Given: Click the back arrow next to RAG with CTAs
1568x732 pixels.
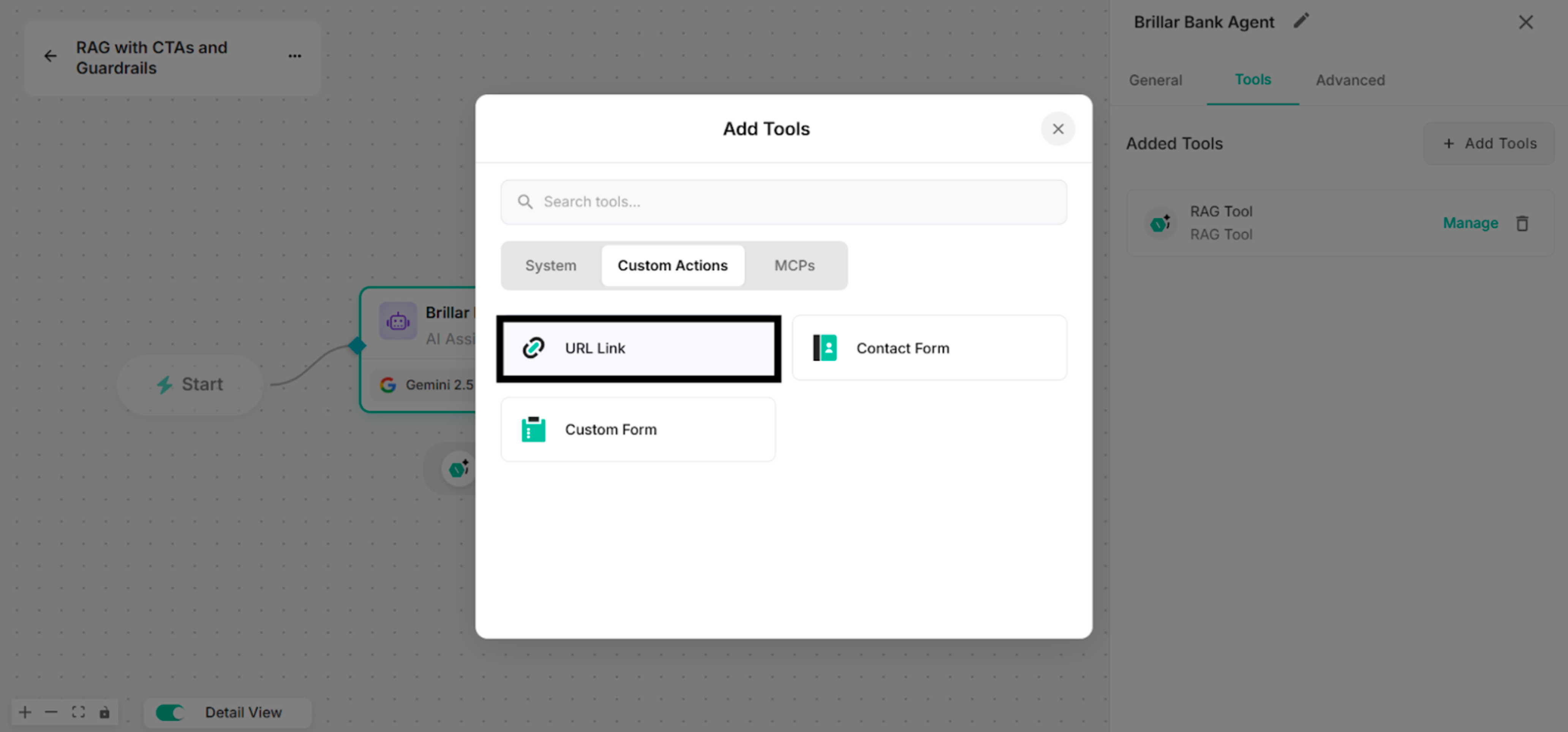Looking at the screenshot, I should click(50, 55).
